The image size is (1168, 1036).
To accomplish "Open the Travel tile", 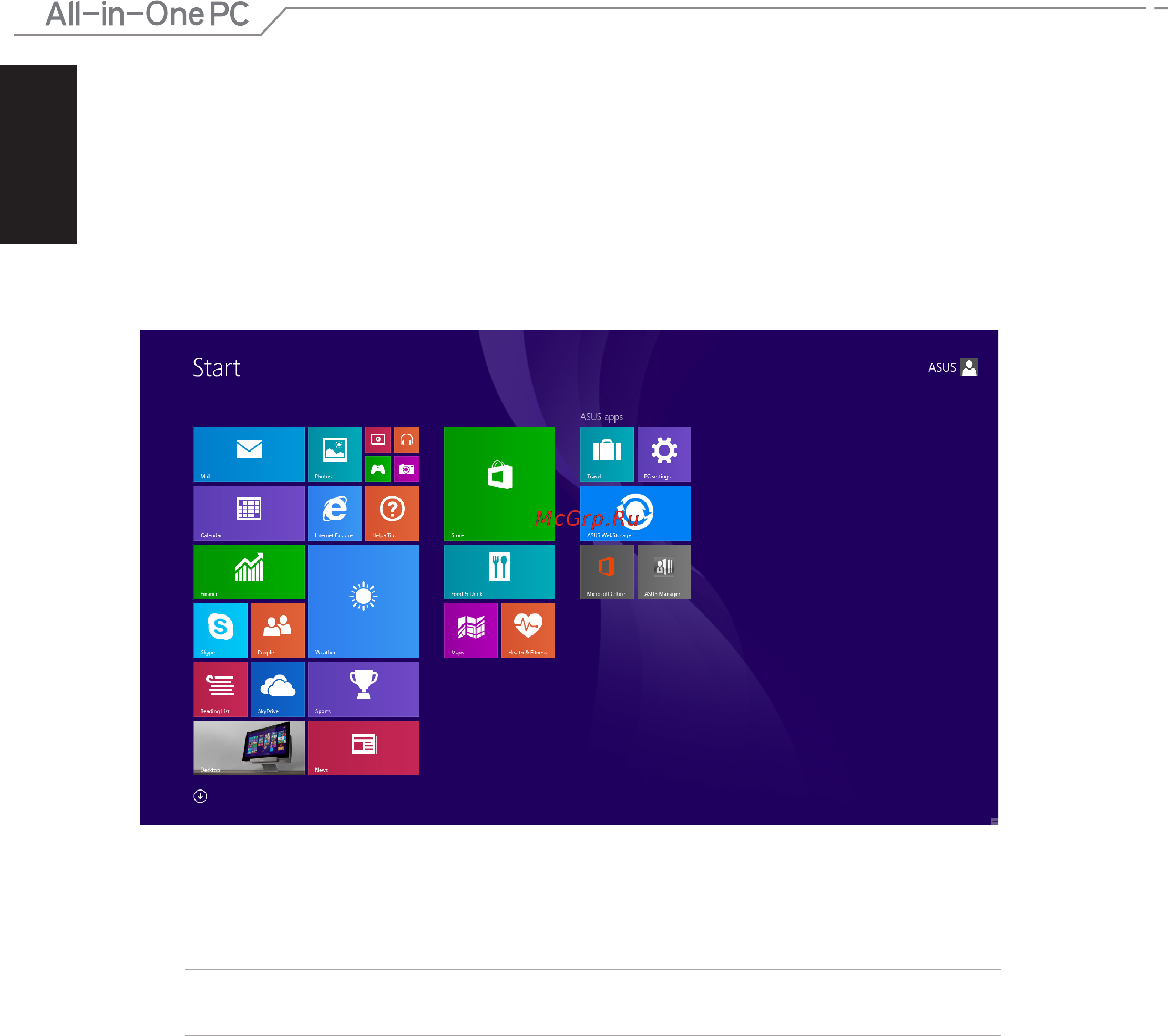I will pos(607,454).
